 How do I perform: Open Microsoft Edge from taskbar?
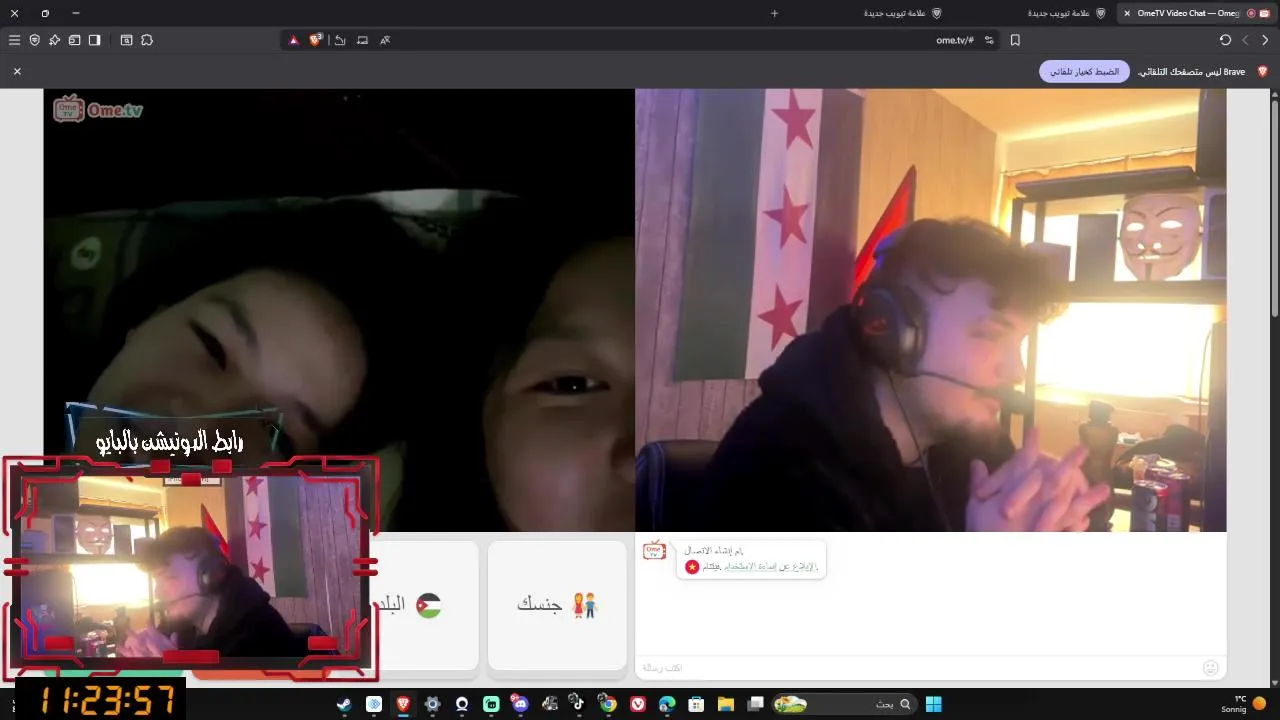pos(667,704)
